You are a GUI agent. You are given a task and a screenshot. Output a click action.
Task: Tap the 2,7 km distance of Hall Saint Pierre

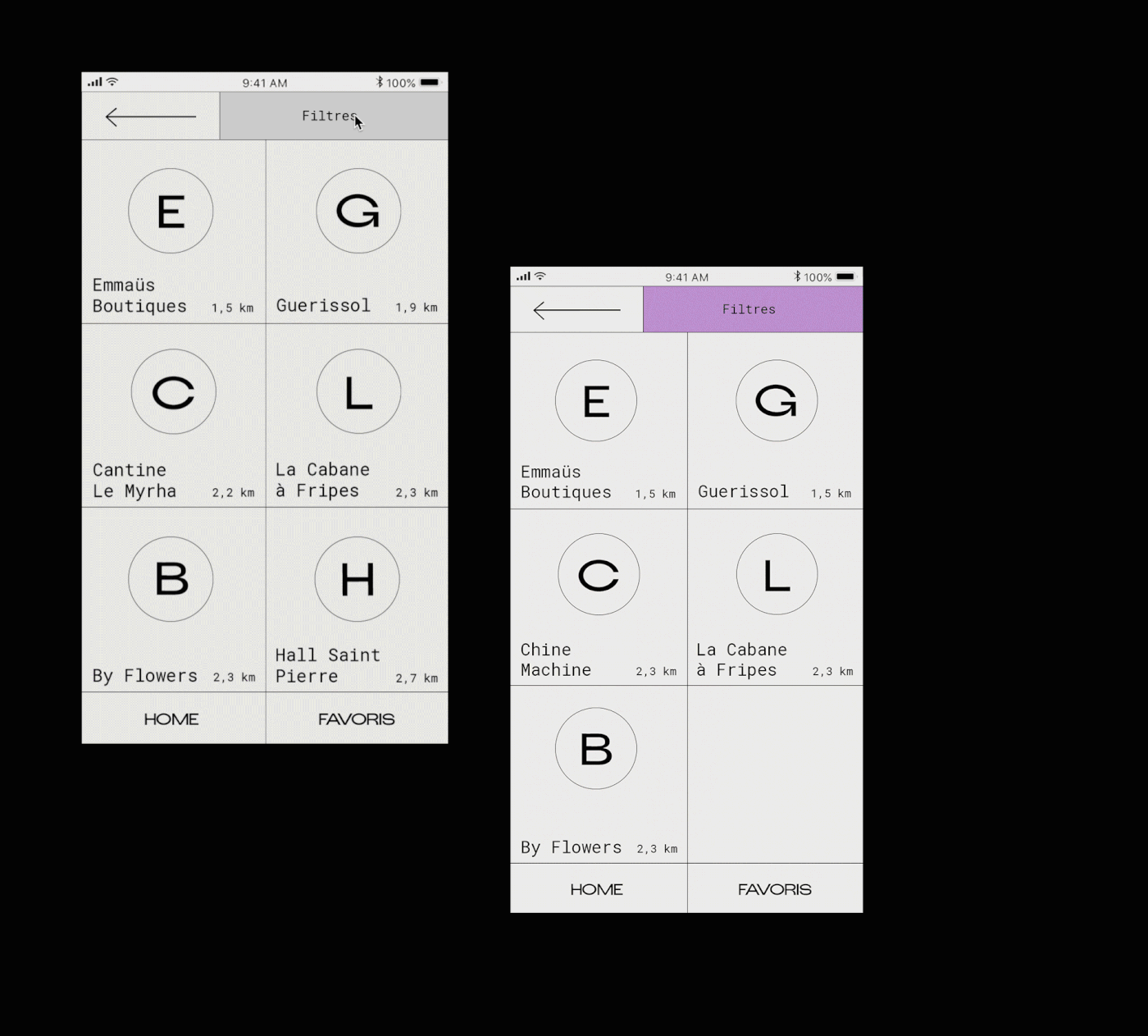(417, 678)
